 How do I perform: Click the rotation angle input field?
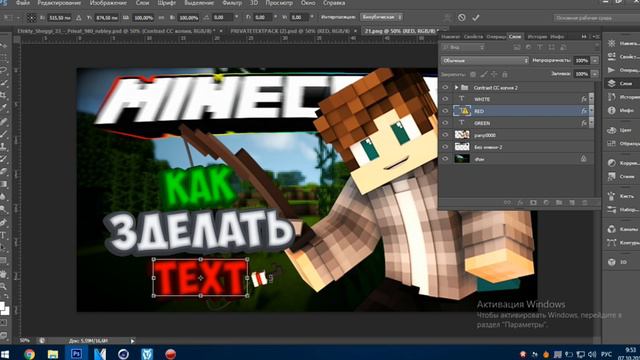[223, 18]
